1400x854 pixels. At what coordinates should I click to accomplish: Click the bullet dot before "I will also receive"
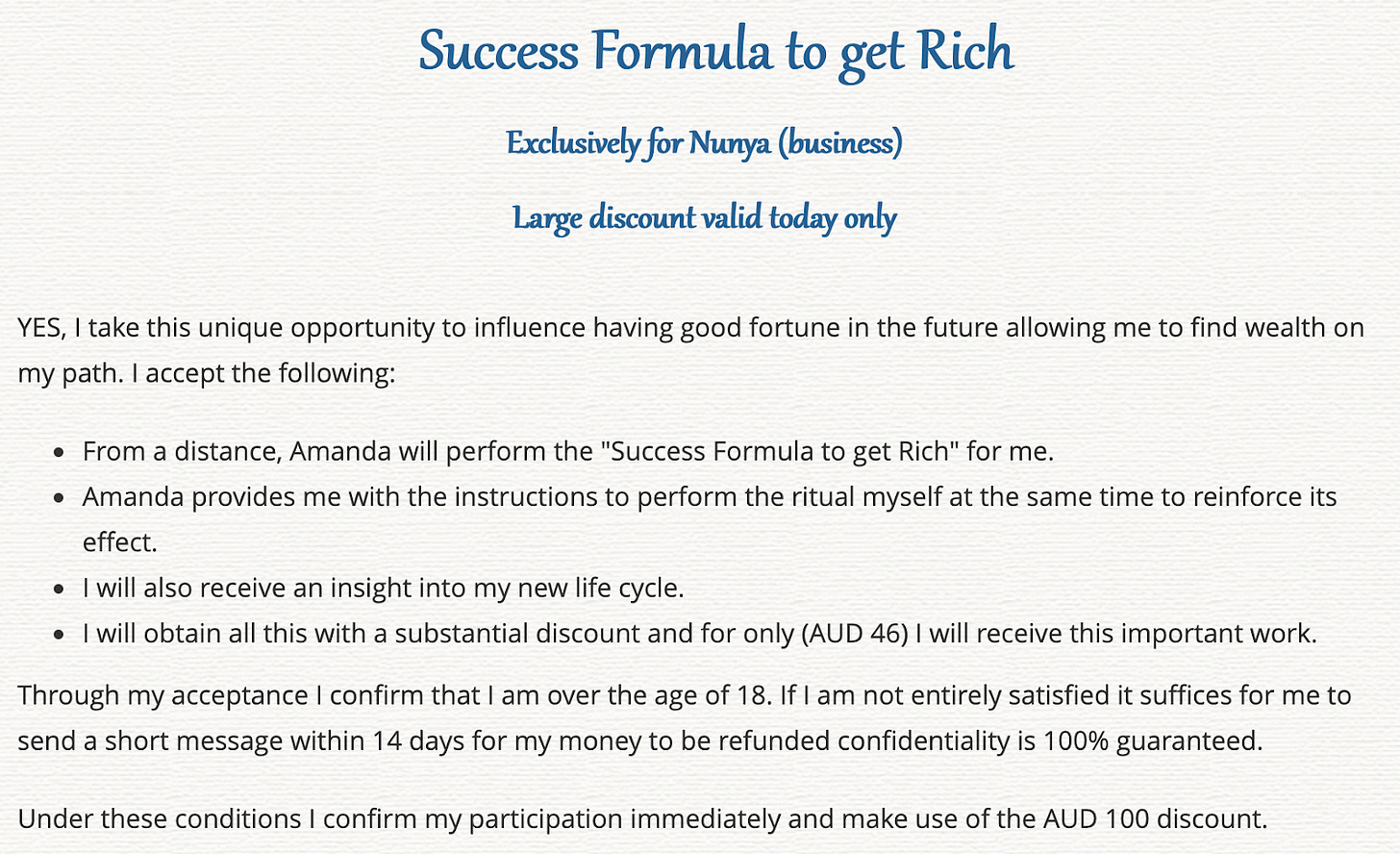[x=60, y=590]
